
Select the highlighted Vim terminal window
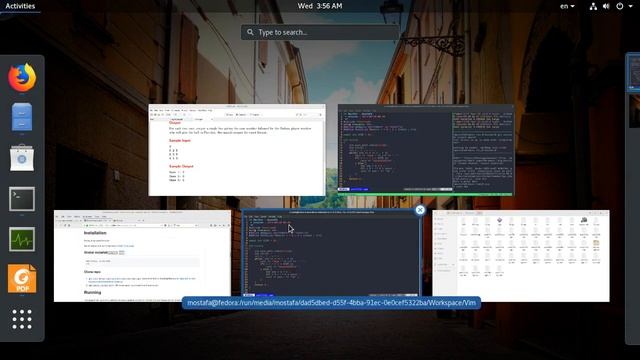331,253
